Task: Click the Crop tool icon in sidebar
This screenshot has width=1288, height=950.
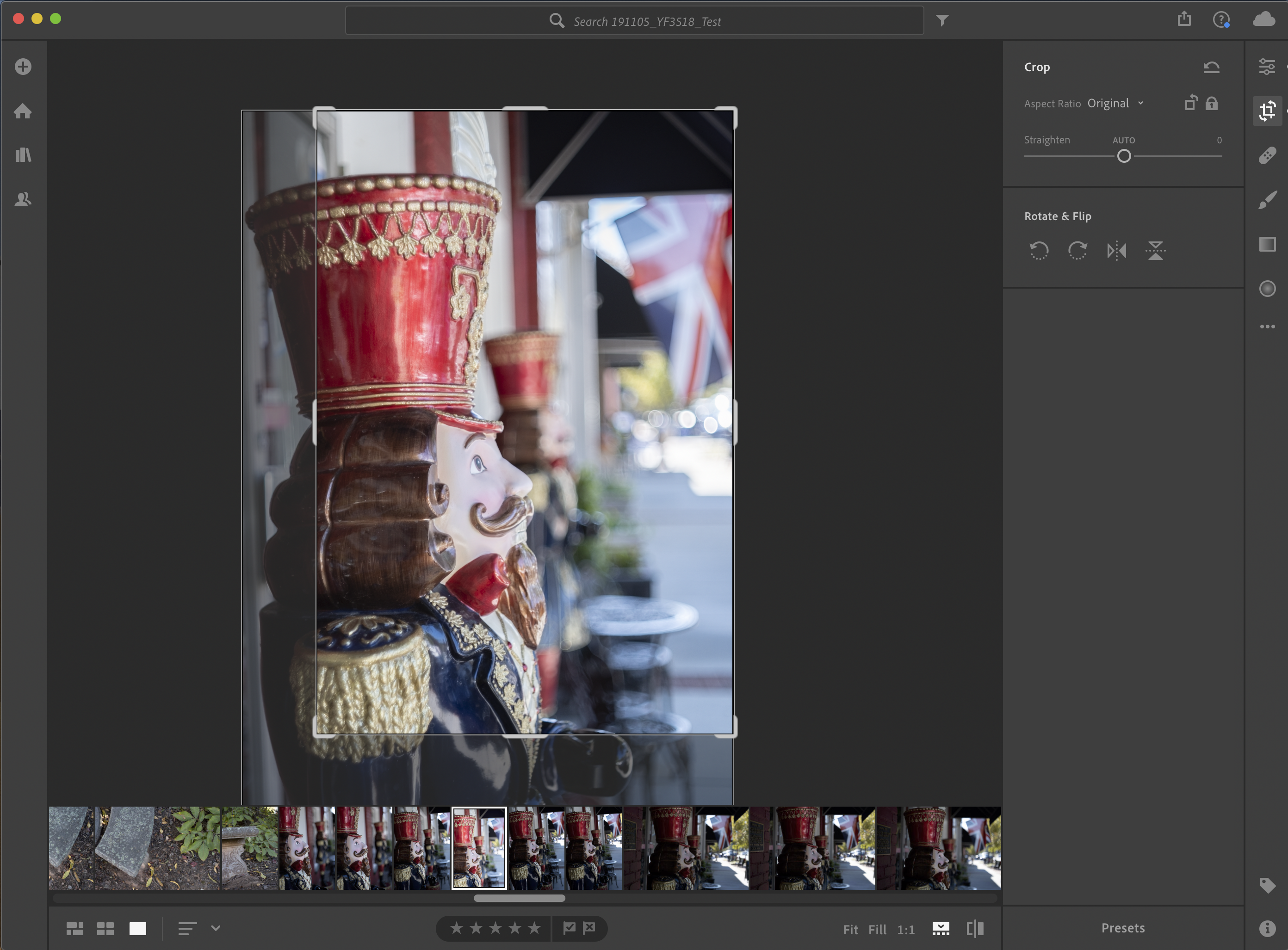Action: [x=1268, y=111]
